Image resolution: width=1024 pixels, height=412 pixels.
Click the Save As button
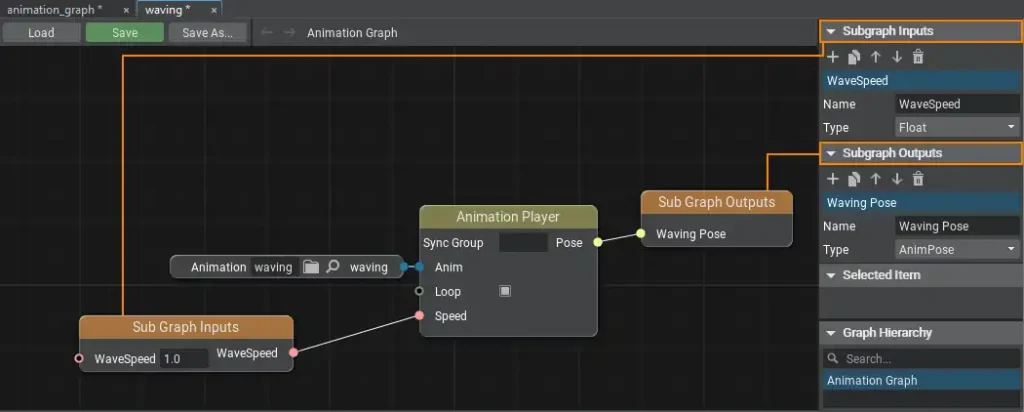[207, 32]
